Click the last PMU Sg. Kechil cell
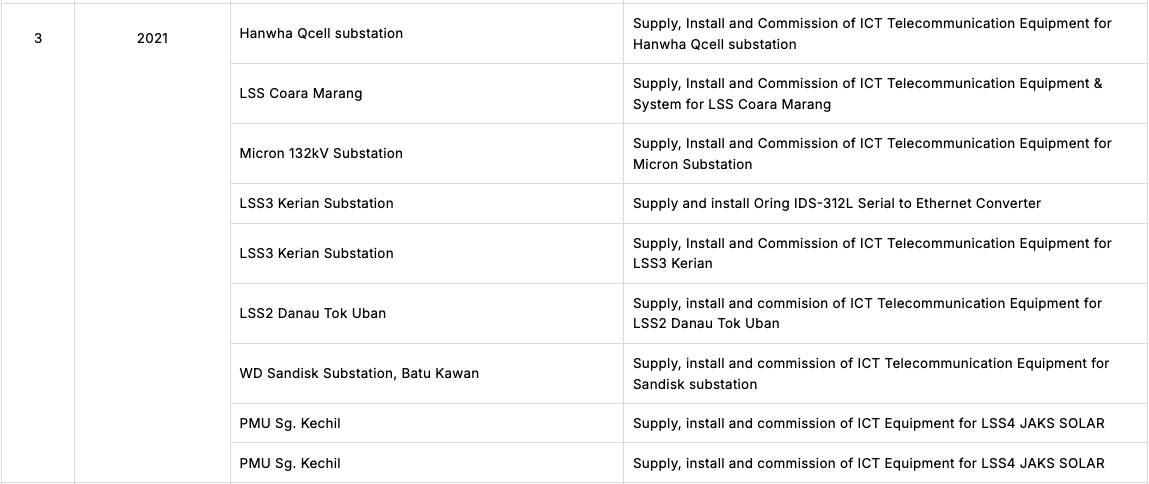This screenshot has width=1149, height=484. [290, 464]
